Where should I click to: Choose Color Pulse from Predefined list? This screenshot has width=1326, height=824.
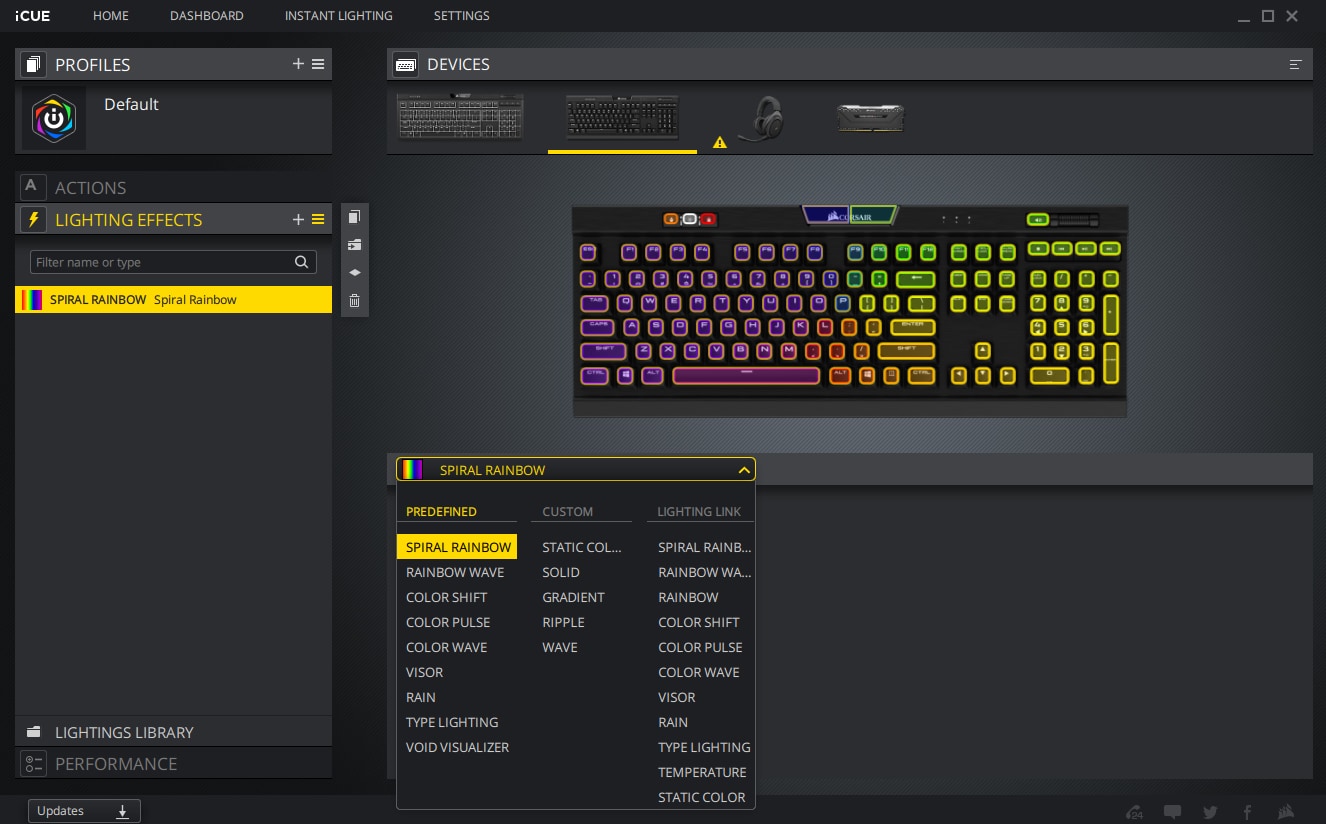click(x=448, y=622)
